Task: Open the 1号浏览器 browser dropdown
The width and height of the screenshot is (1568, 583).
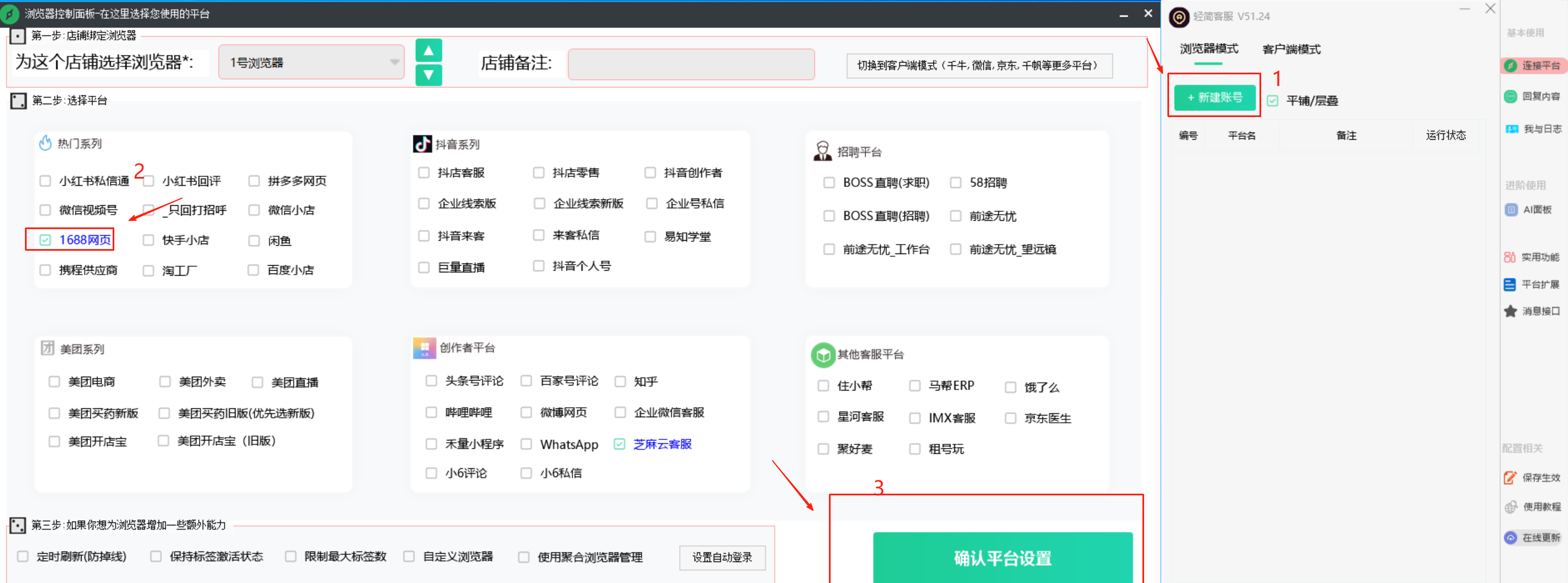Action: (x=311, y=62)
